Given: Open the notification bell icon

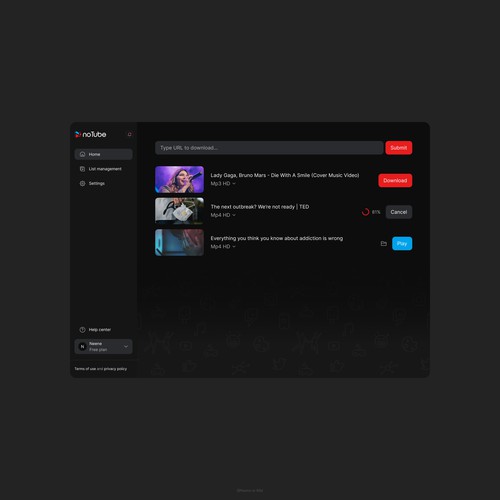Looking at the screenshot, I should click(x=129, y=134).
